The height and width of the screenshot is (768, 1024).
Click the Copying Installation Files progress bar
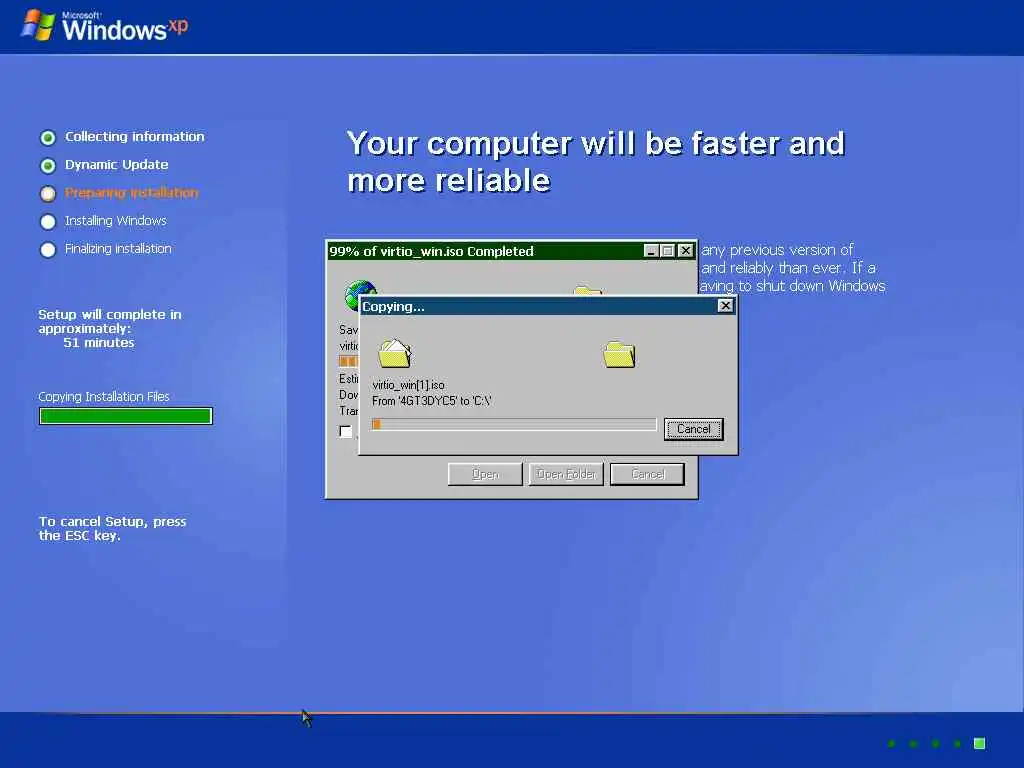[x=125, y=416]
